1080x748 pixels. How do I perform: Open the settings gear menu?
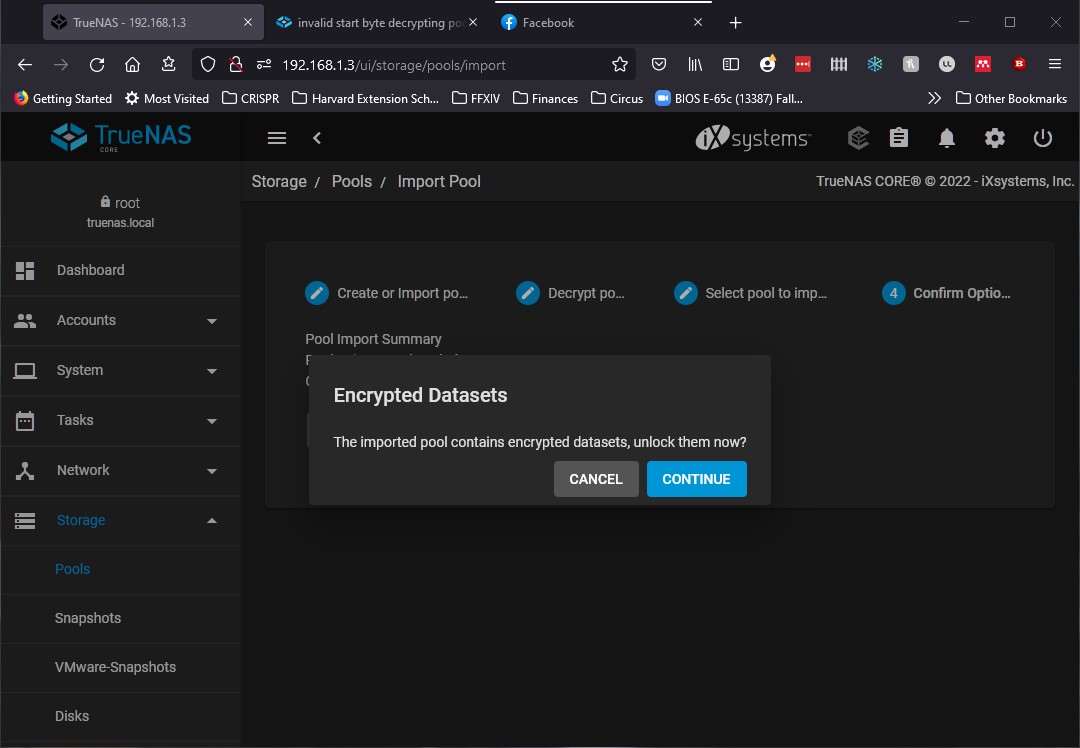tap(995, 138)
